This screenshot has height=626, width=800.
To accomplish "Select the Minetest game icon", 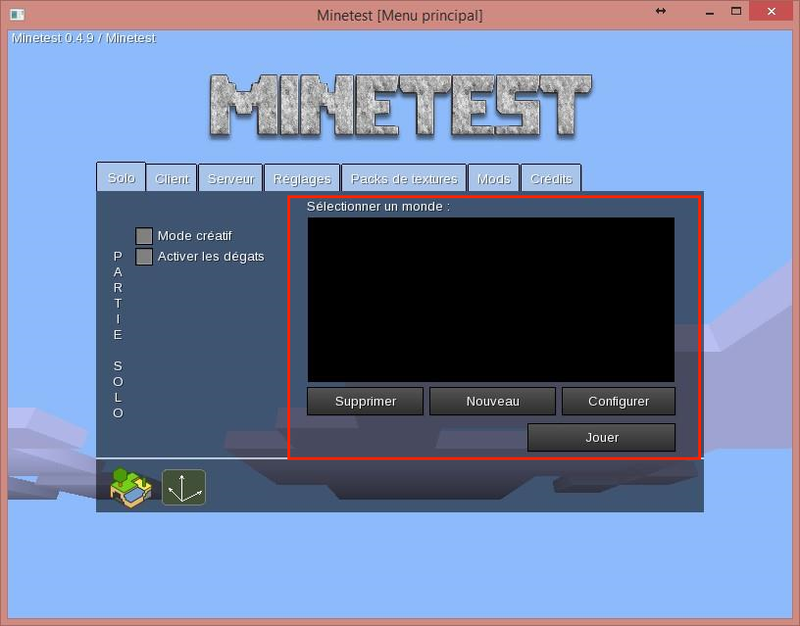I will pos(130,487).
